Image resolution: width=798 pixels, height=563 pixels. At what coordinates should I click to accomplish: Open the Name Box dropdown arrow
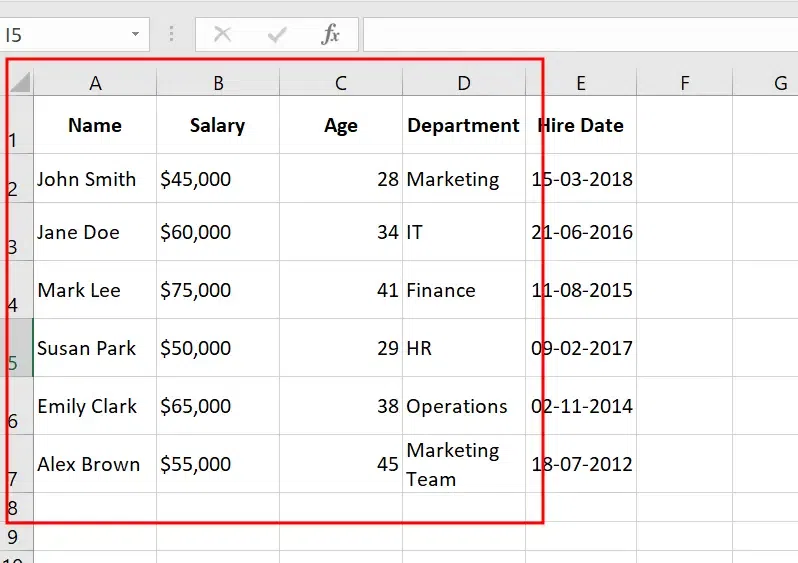tap(135, 35)
